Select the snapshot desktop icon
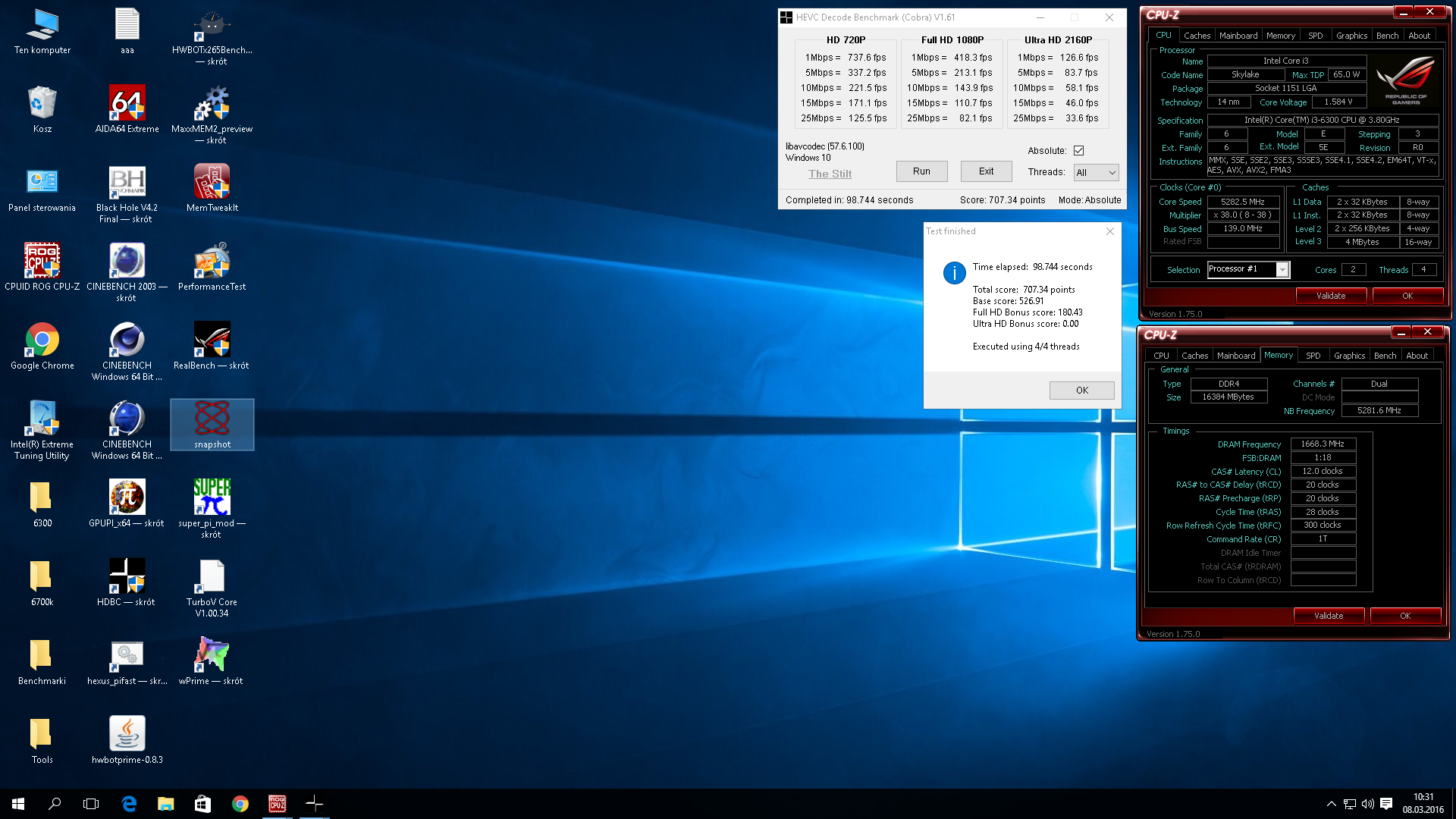Screen dimensions: 1456x819 tap(212, 425)
